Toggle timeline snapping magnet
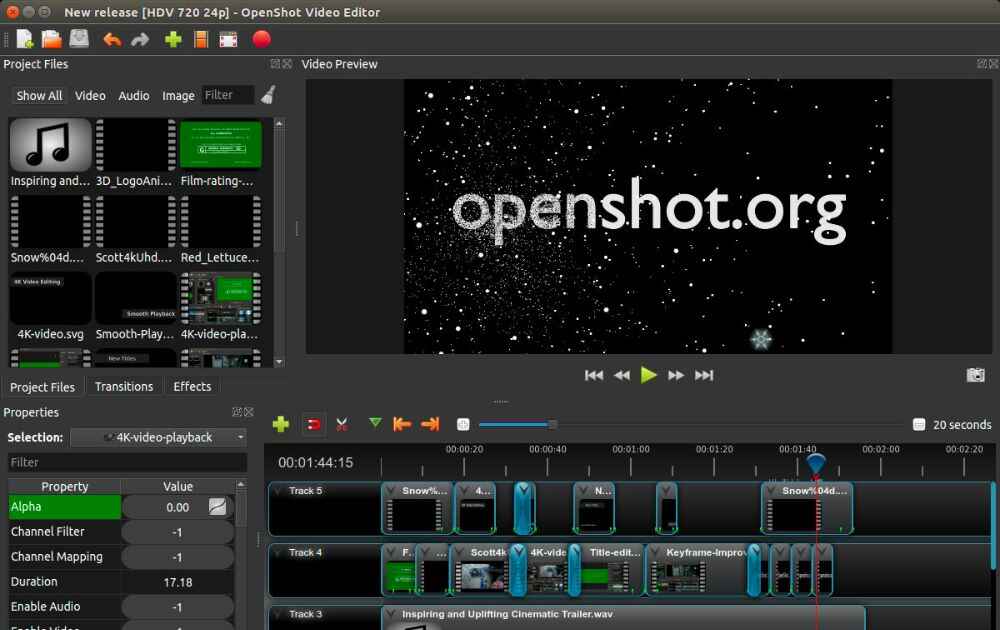 click(x=313, y=425)
